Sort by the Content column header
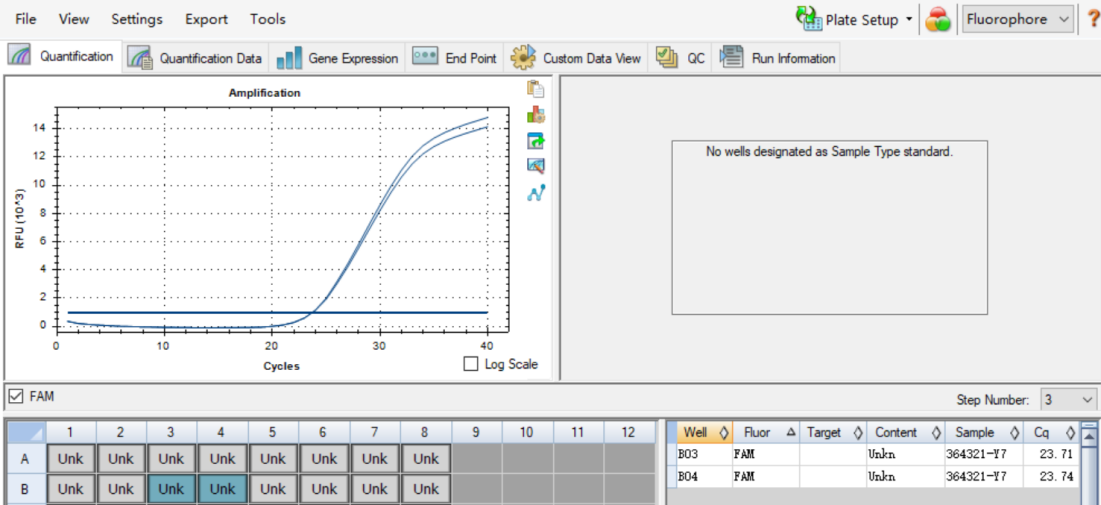The width and height of the screenshot is (1101, 505). pos(906,433)
